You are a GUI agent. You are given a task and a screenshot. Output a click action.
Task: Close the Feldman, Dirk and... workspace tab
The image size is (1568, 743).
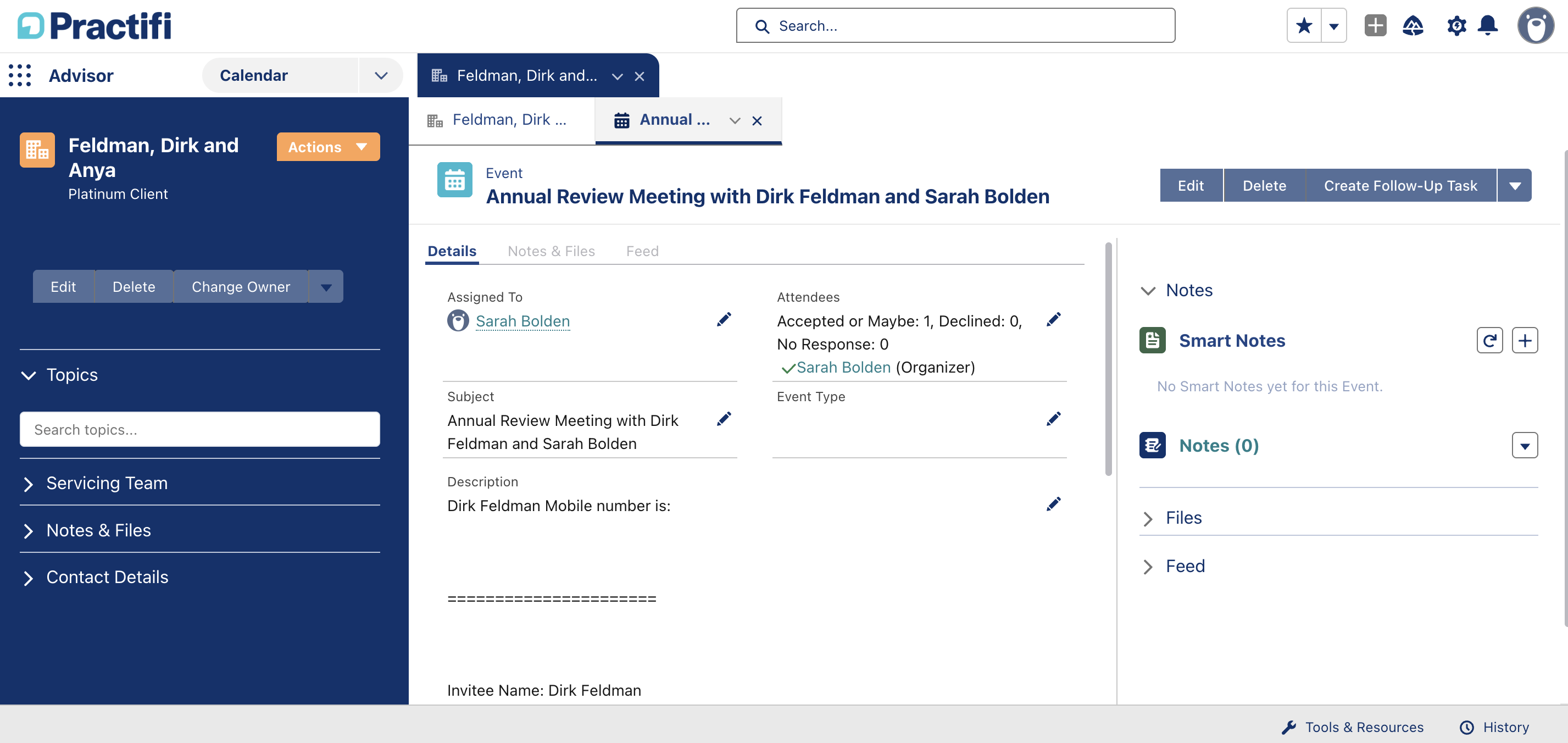[x=639, y=76]
